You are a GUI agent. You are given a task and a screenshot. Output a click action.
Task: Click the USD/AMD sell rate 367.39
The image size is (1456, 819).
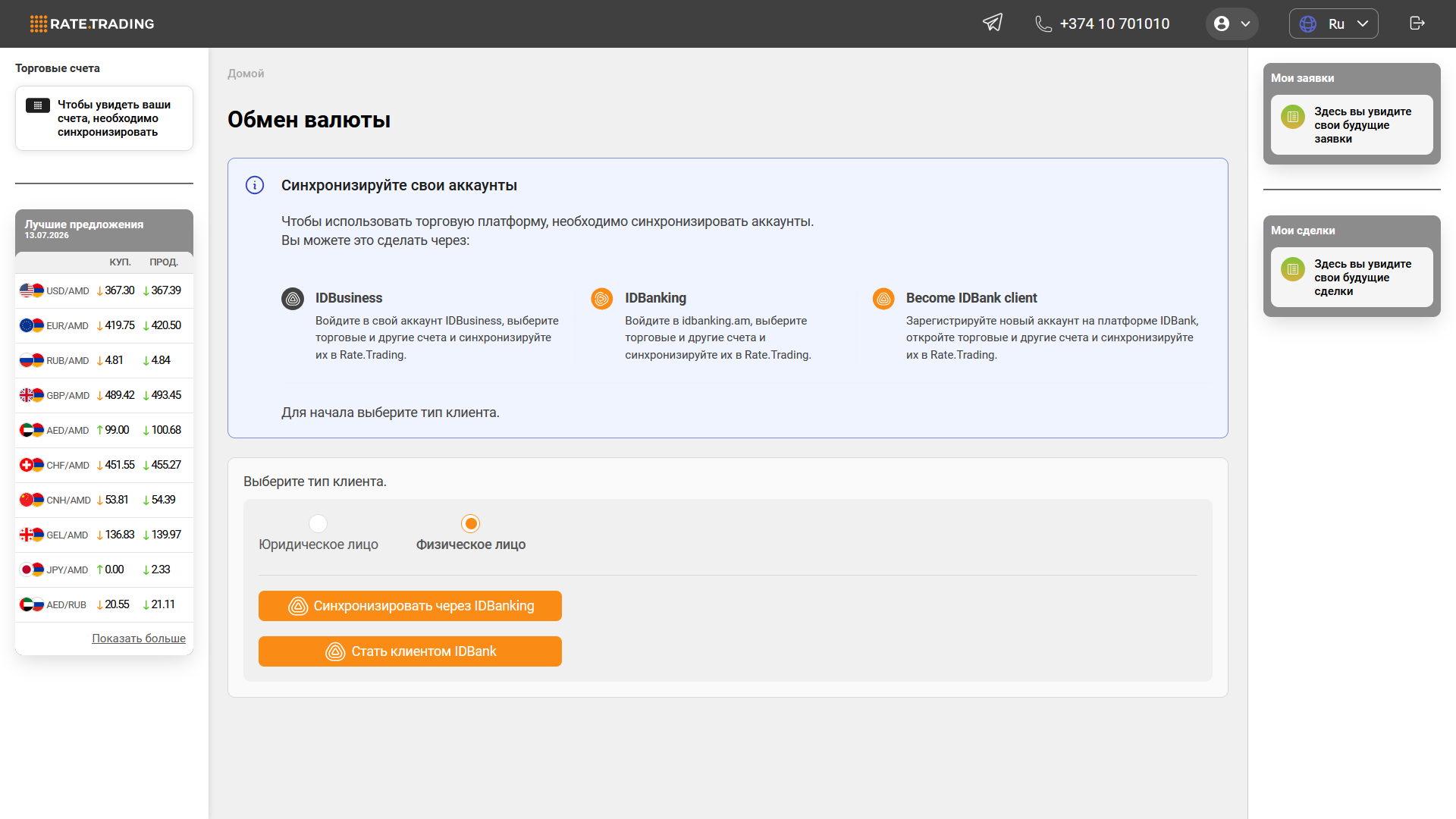point(166,290)
